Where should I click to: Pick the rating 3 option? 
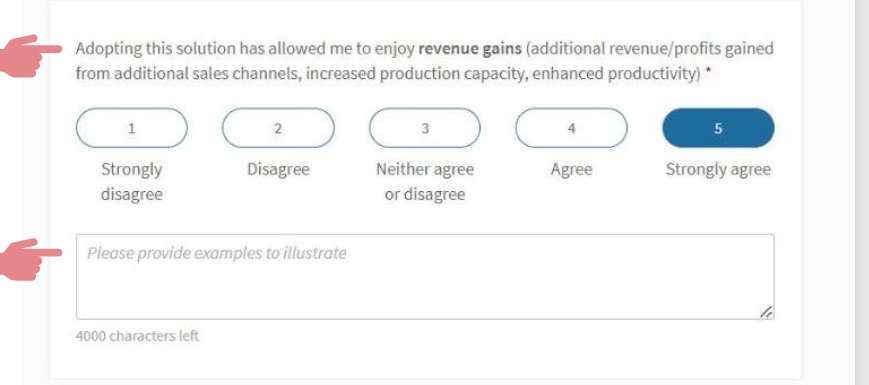tap(425, 128)
